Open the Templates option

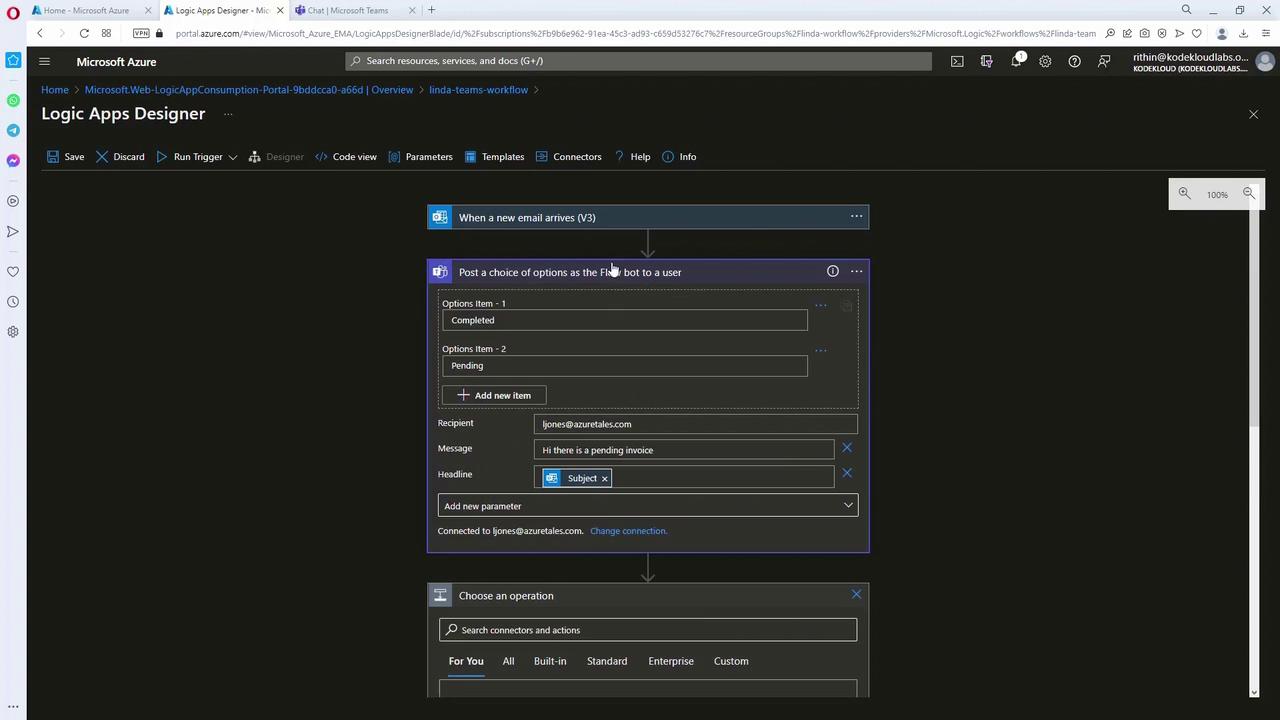pos(494,157)
